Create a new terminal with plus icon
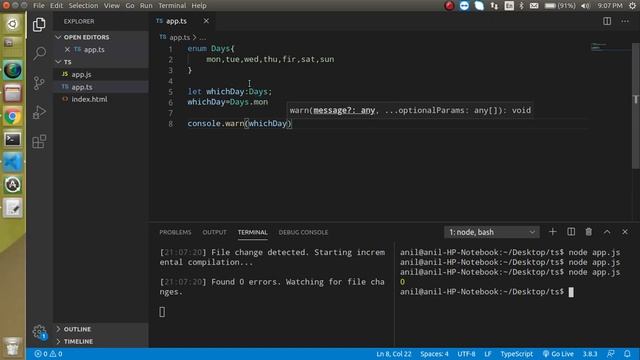 point(552,232)
